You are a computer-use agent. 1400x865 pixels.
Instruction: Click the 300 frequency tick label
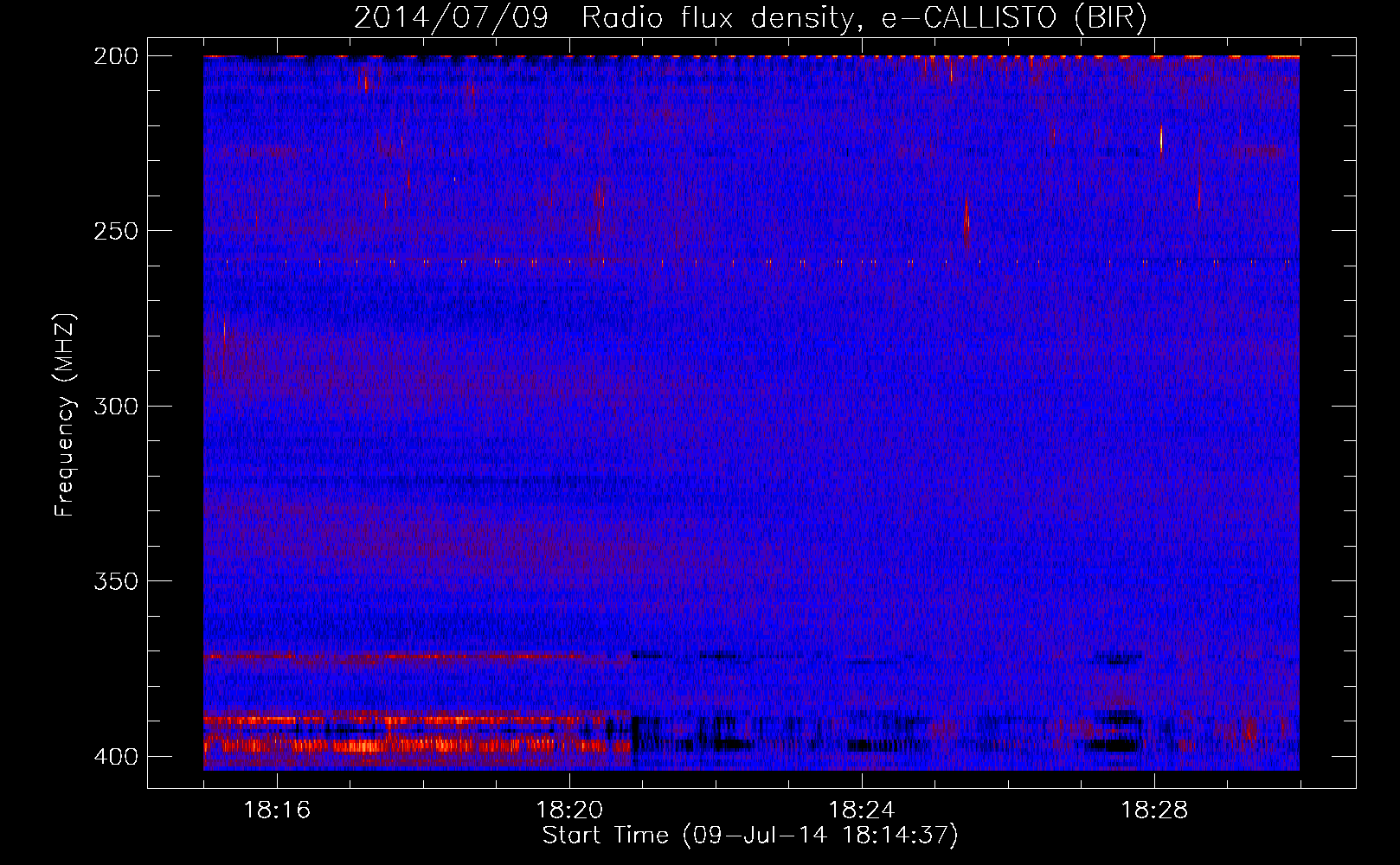(x=115, y=407)
